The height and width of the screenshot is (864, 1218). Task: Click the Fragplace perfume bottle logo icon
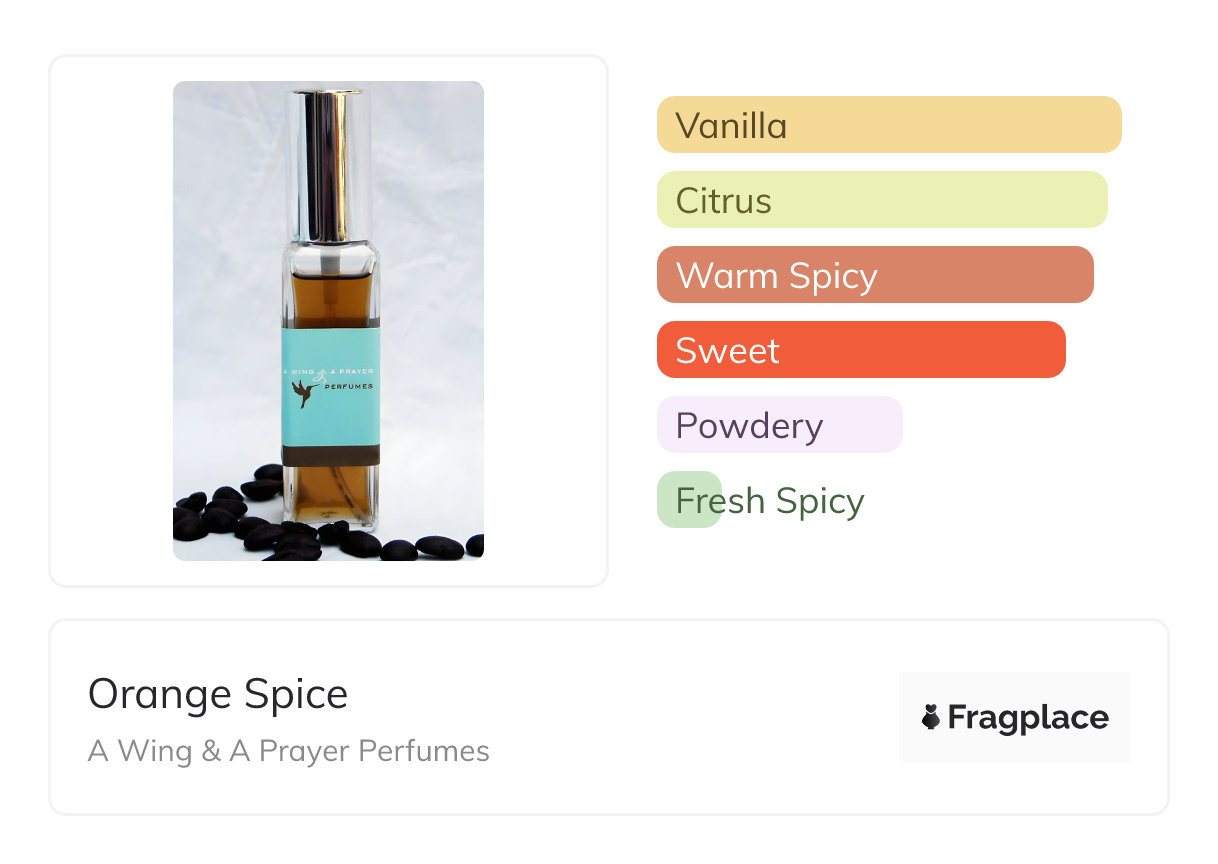click(931, 717)
